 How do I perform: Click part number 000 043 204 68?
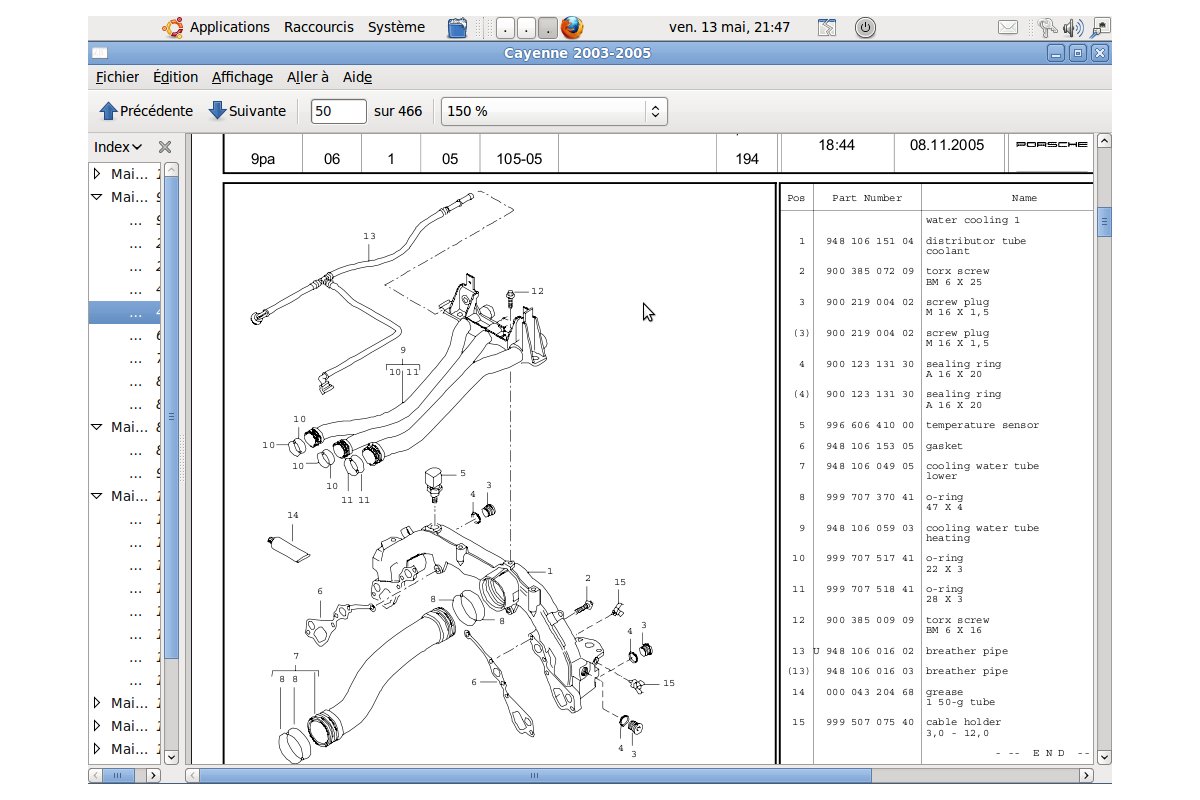pyautogui.click(x=870, y=692)
